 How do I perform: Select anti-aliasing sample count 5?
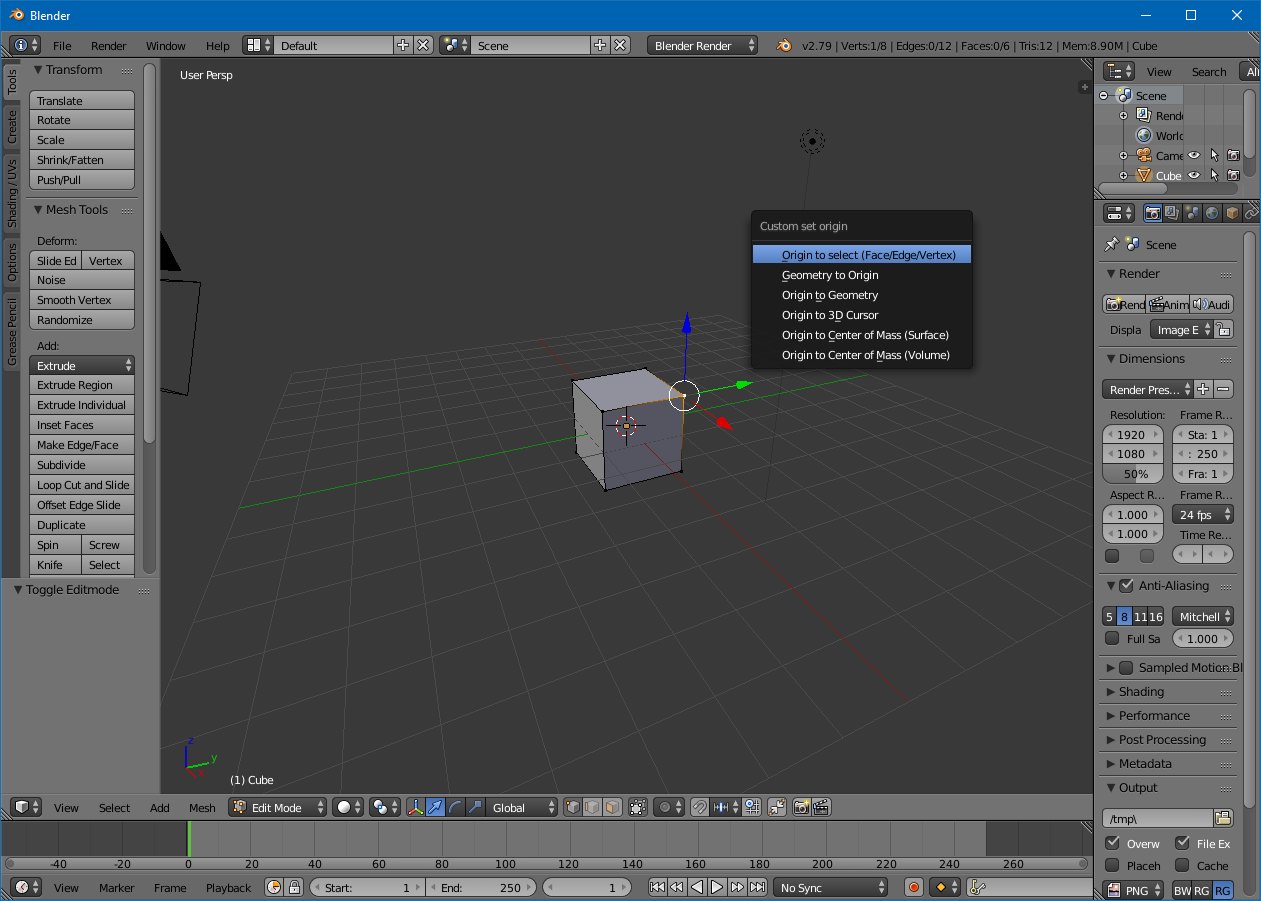(x=1109, y=617)
